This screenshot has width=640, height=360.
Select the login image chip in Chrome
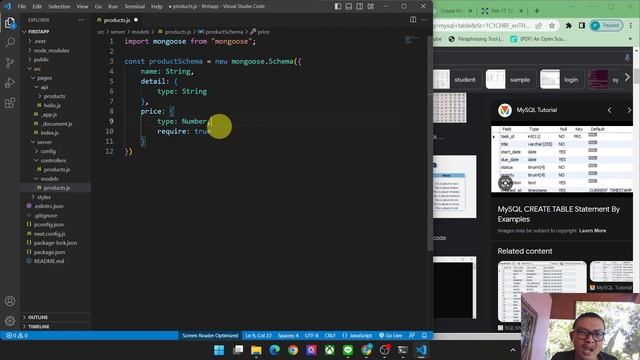(x=561, y=80)
